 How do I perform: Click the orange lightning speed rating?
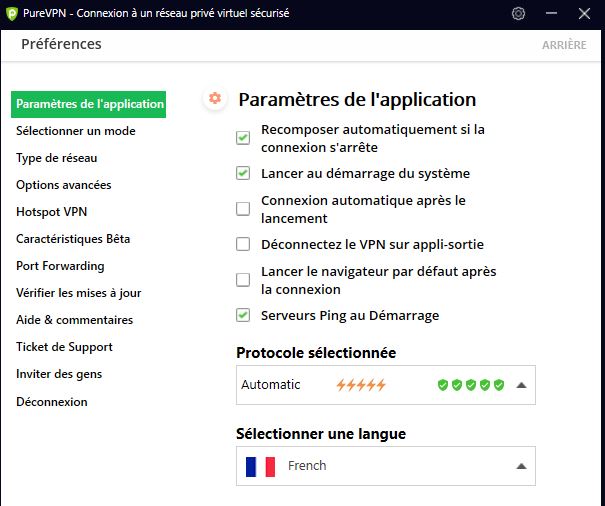[361, 385]
